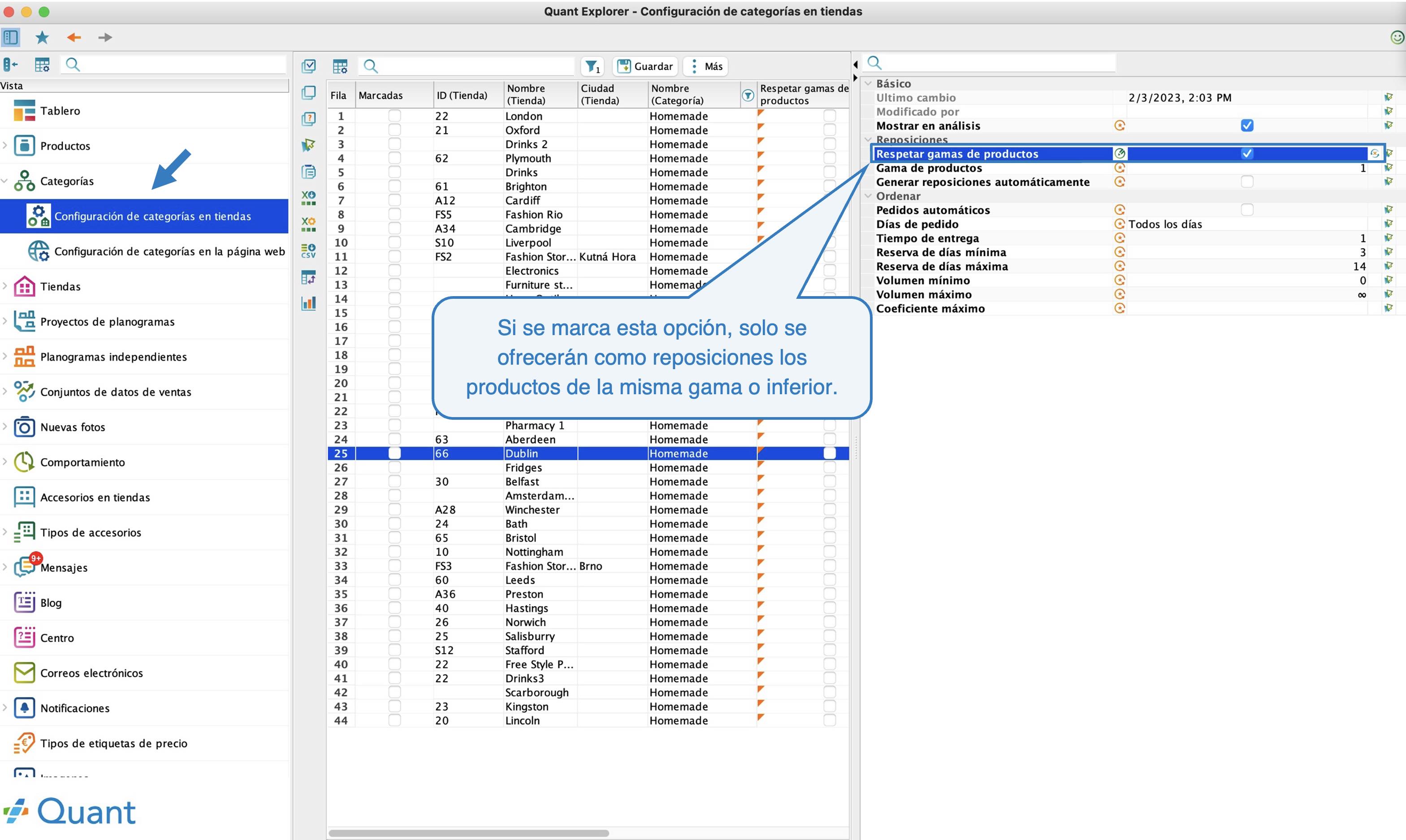1406x840 pixels.
Task: Click the copy-with-question-mark icon
Action: 309,119
